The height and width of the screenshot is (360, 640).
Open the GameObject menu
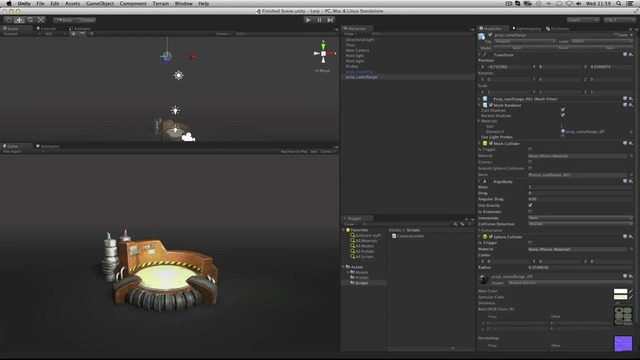100,3
